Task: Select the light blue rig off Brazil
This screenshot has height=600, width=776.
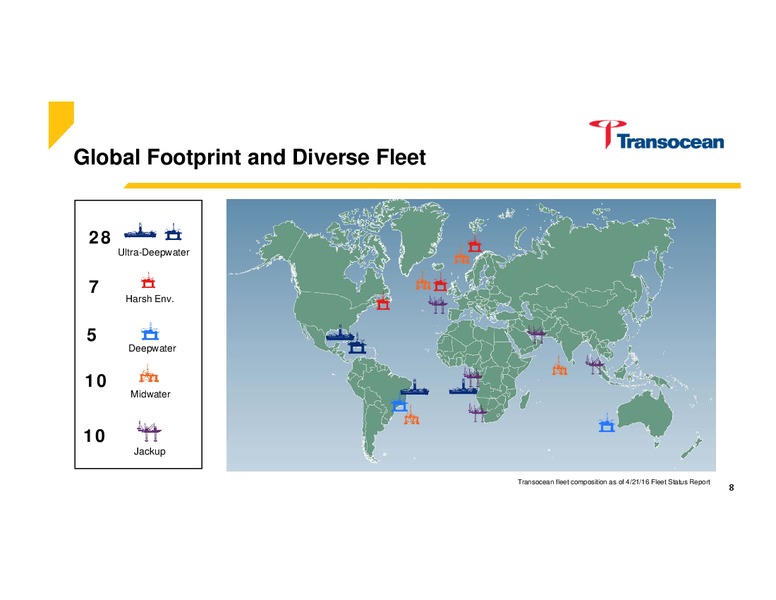Action: 399,404
